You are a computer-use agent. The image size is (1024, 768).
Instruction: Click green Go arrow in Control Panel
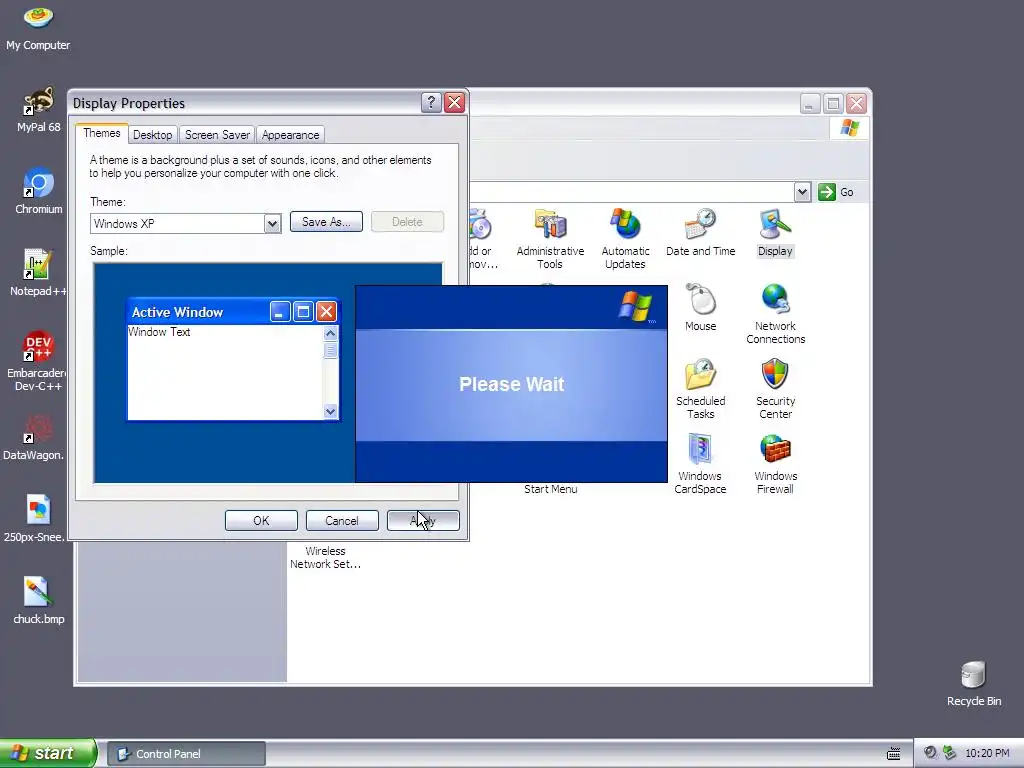click(827, 192)
